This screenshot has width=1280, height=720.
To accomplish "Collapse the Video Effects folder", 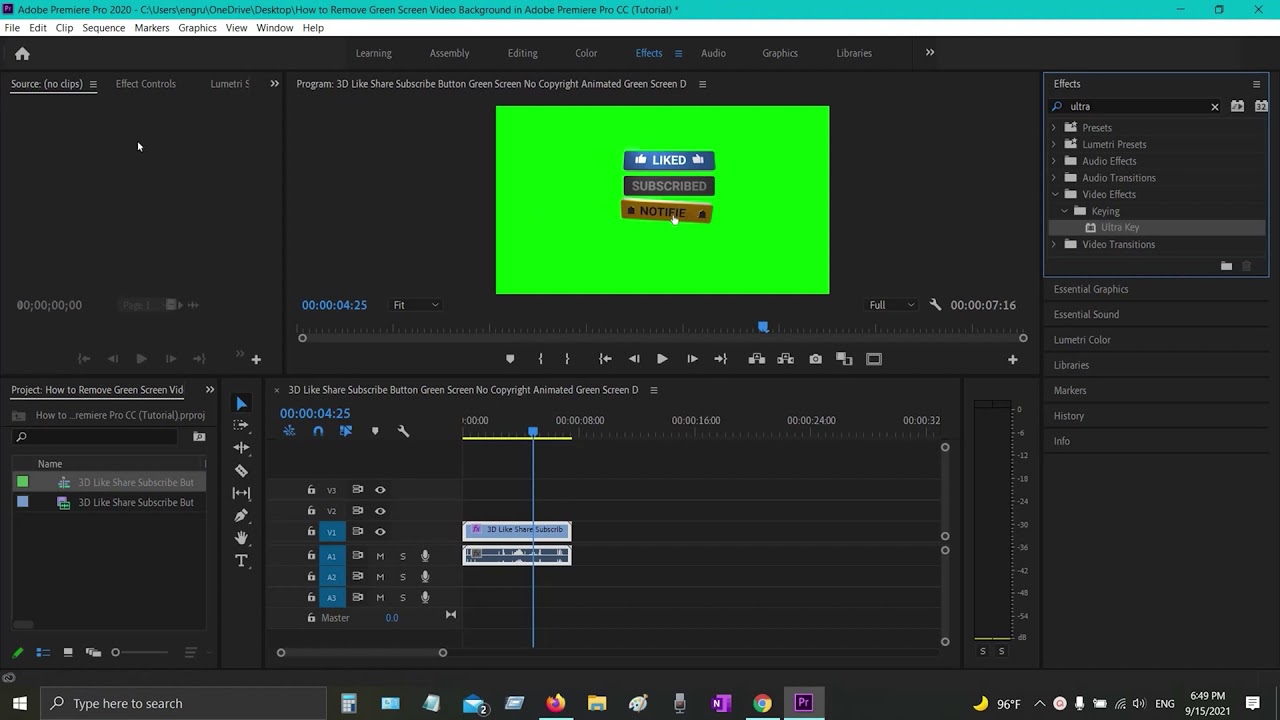I will tap(1054, 195).
